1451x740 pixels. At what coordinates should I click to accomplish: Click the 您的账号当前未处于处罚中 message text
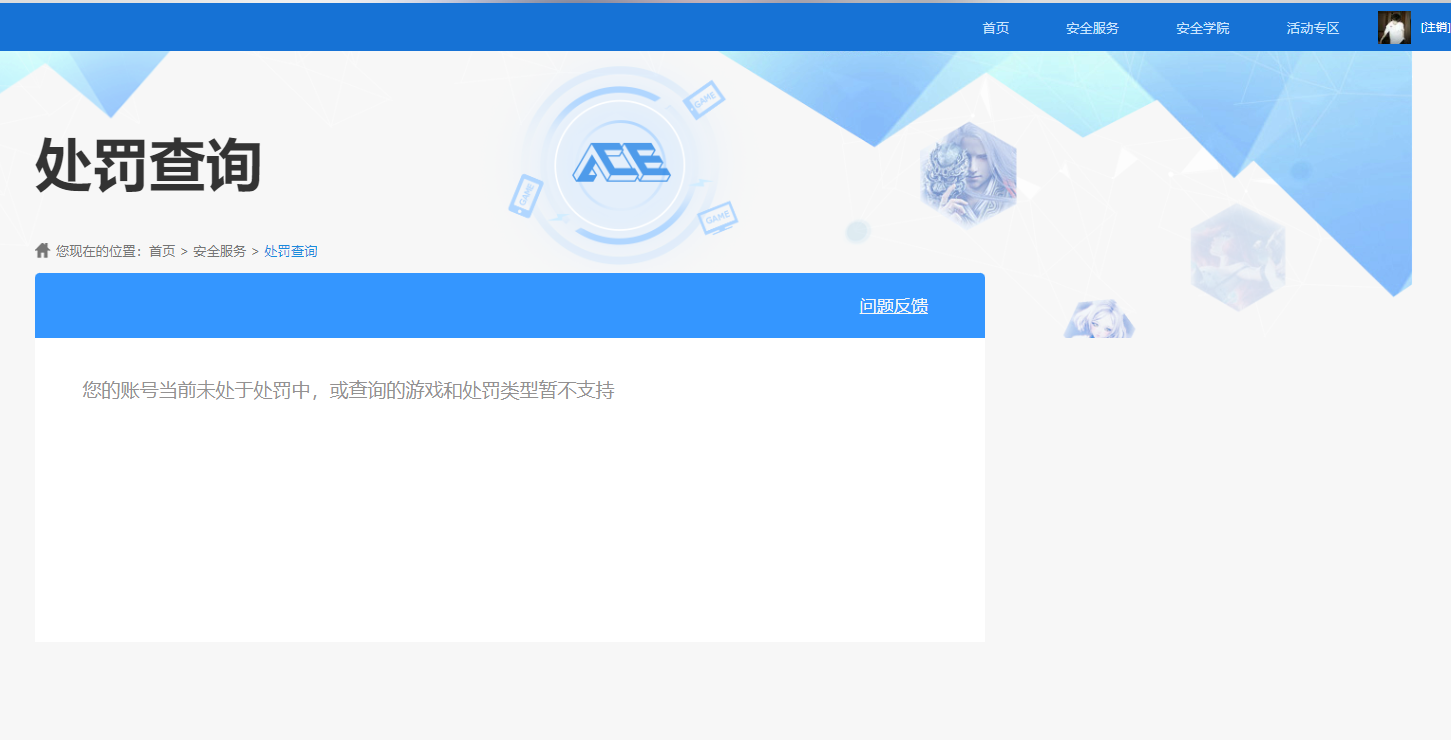point(348,390)
